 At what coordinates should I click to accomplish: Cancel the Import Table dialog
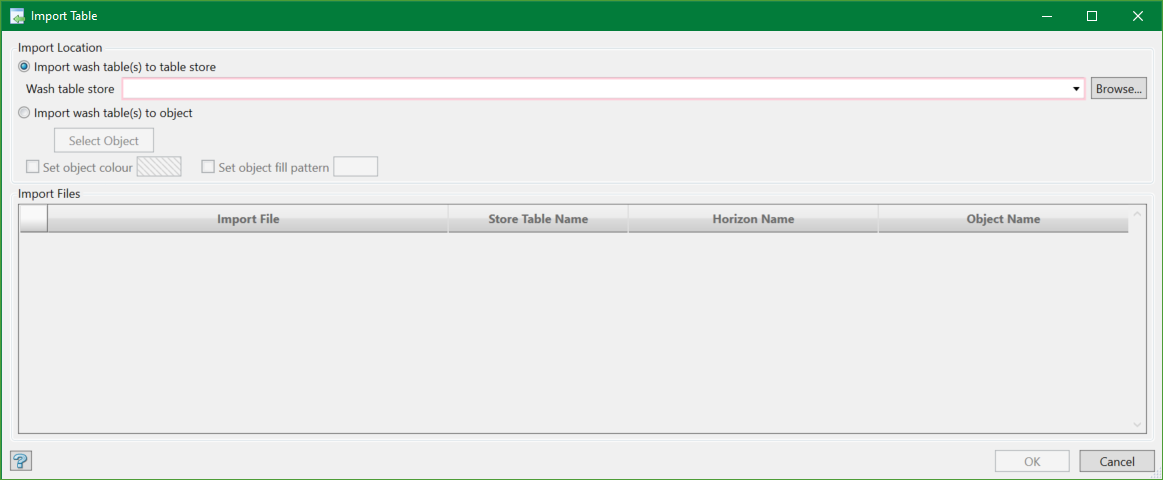click(x=1117, y=461)
